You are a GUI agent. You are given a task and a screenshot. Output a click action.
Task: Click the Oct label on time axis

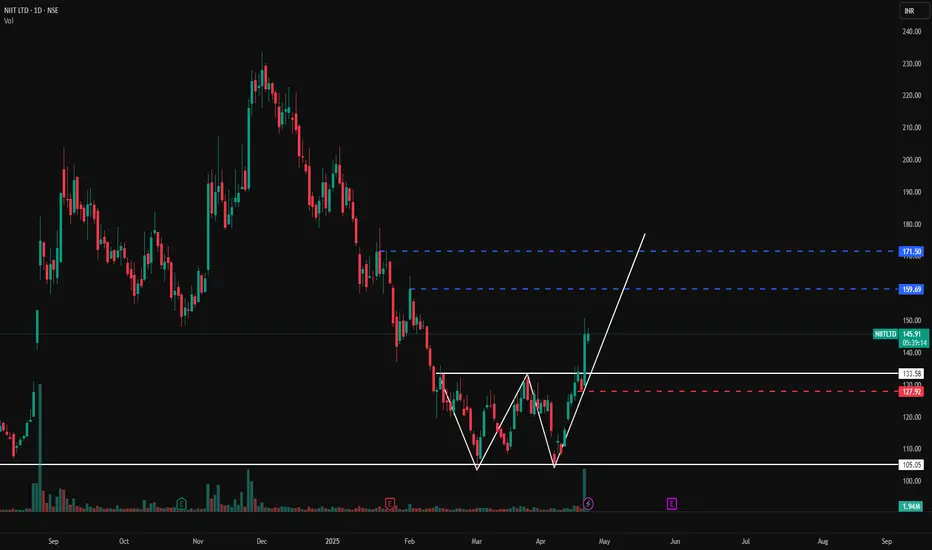(x=124, y=541)
